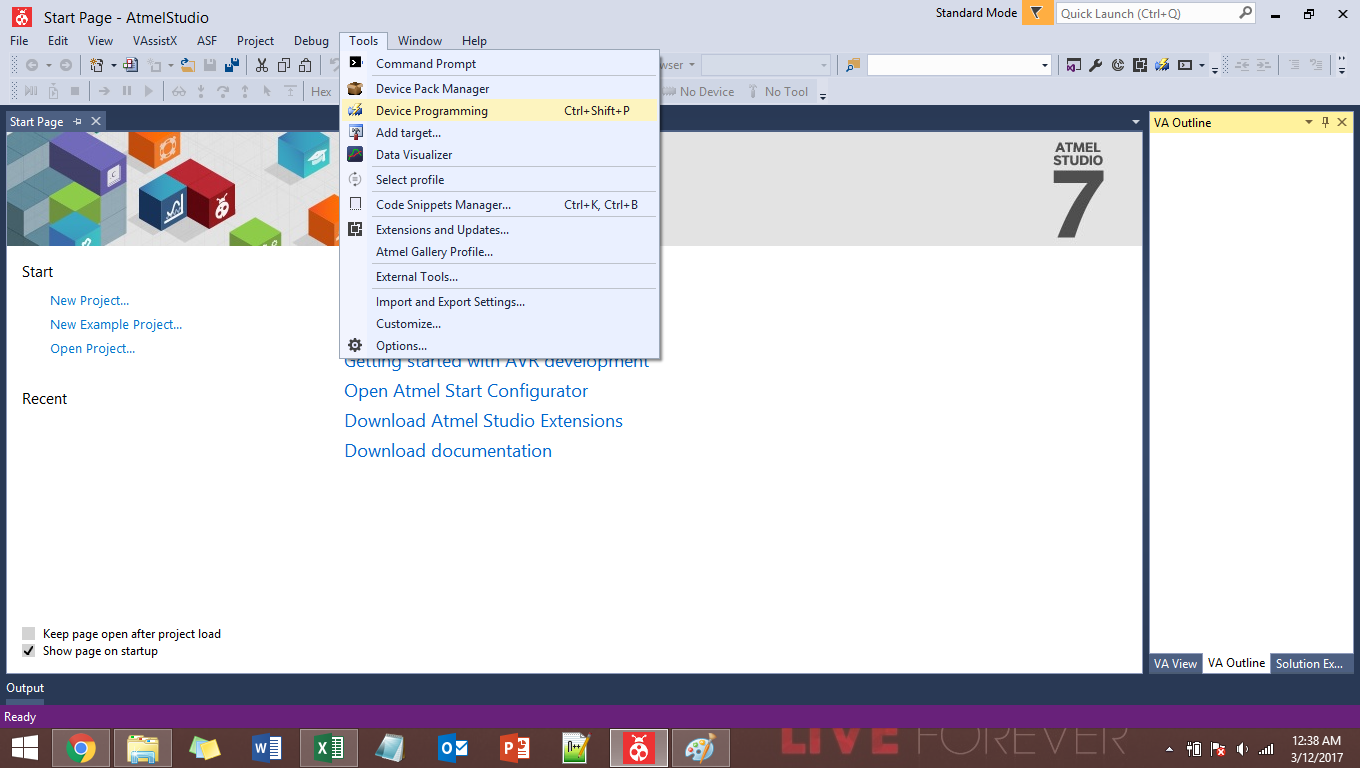
Task: Click No Device indicator in toolbar
Action: click(699, 91)
